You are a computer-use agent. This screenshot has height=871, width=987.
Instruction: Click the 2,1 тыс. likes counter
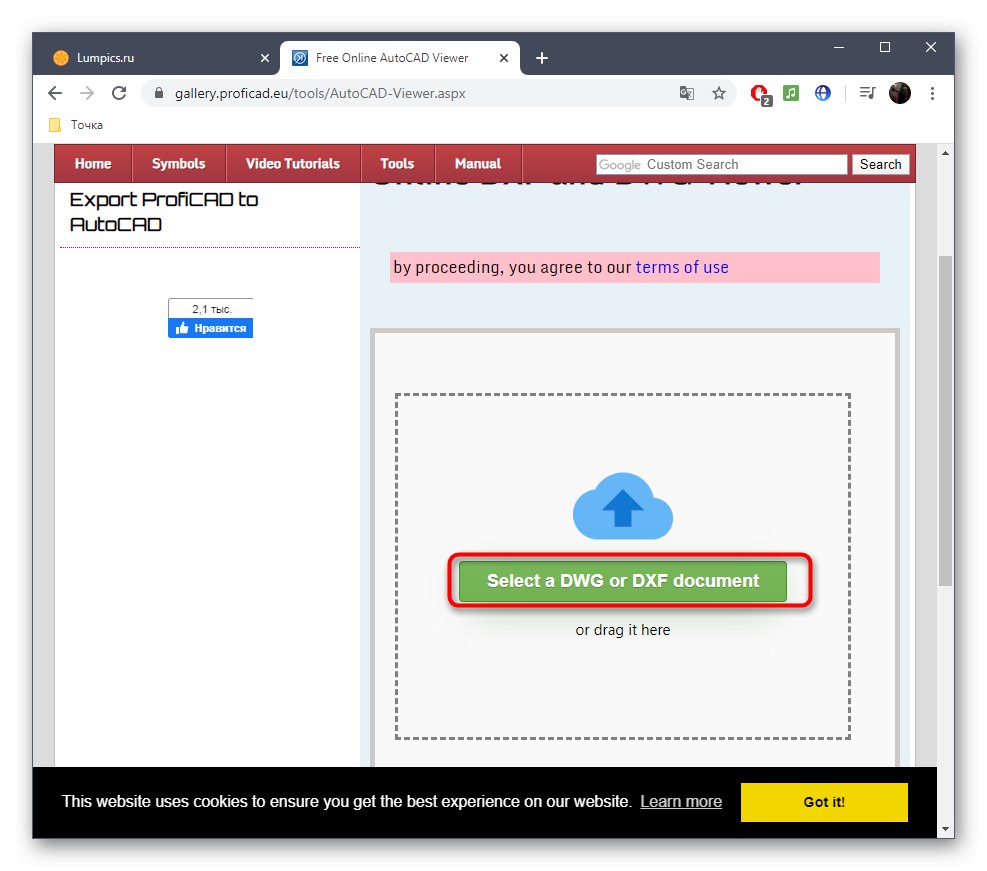[212, 309]
